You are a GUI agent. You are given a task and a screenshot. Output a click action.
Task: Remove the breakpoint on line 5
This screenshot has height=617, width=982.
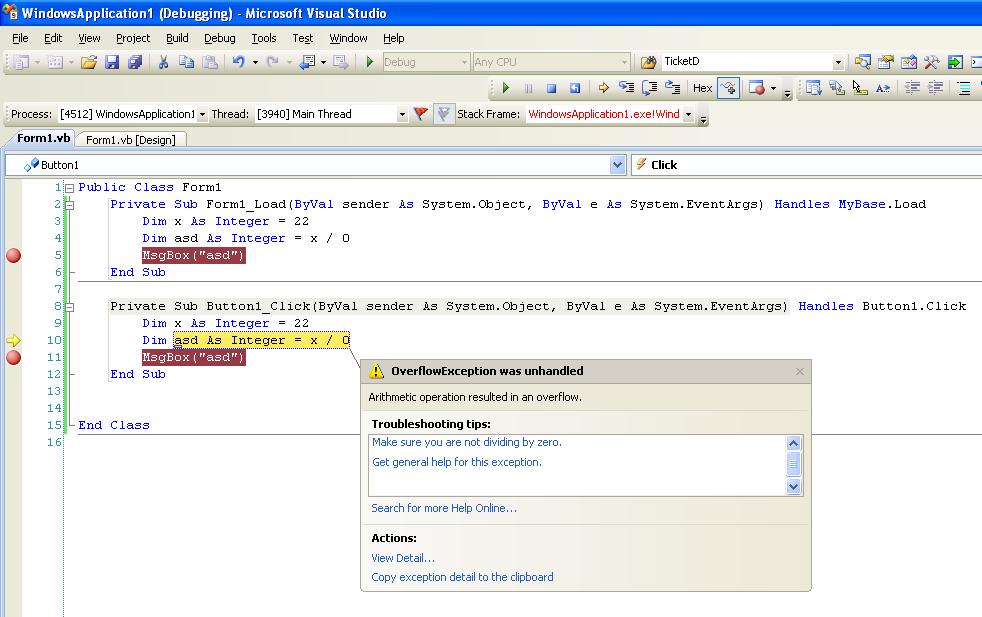13,256
